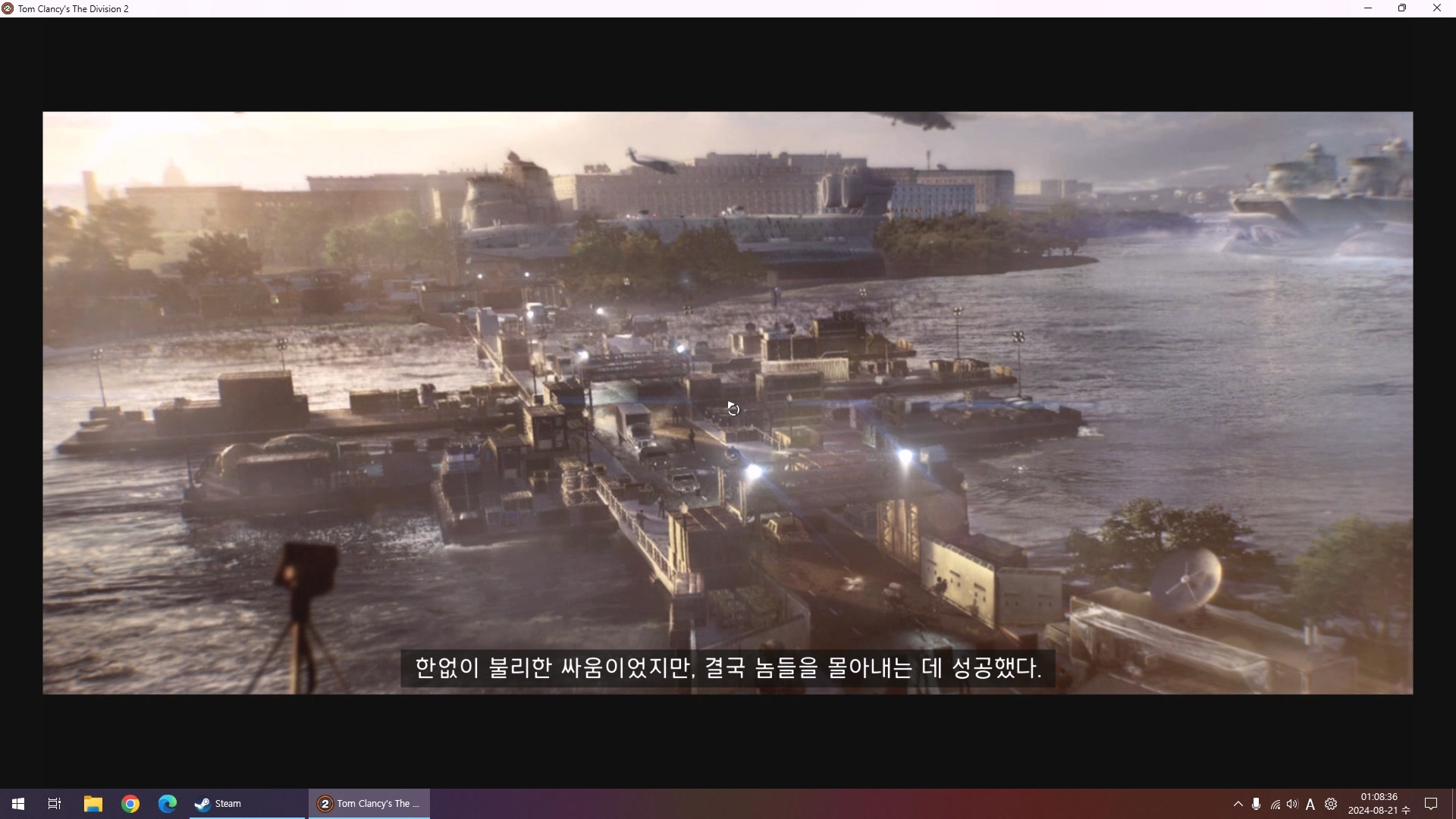Image resolution: width=1456 pixels, height=819 pixels.
Task: Toggle the IME input mode A indicator
Action: click(x=1310, y=805)
